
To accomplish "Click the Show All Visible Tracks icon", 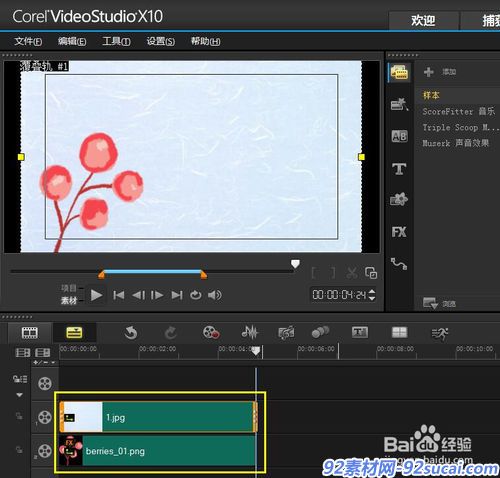I will (23, 353).
